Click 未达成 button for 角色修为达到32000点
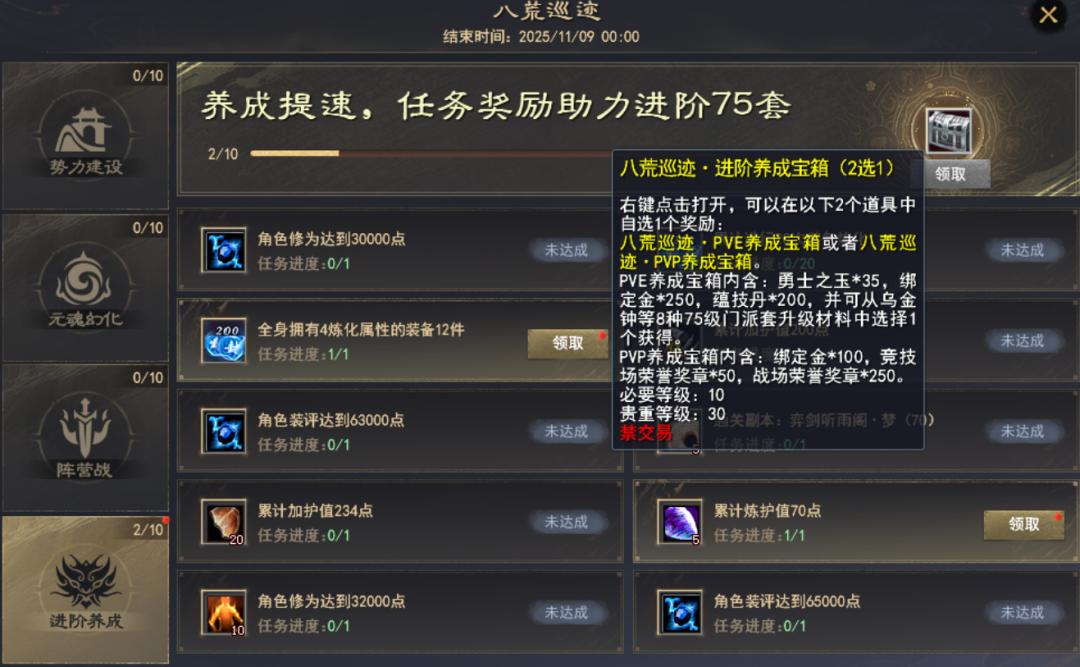Image resolution: width=1080 pixels, height=667 pixels. coord(567,612)
